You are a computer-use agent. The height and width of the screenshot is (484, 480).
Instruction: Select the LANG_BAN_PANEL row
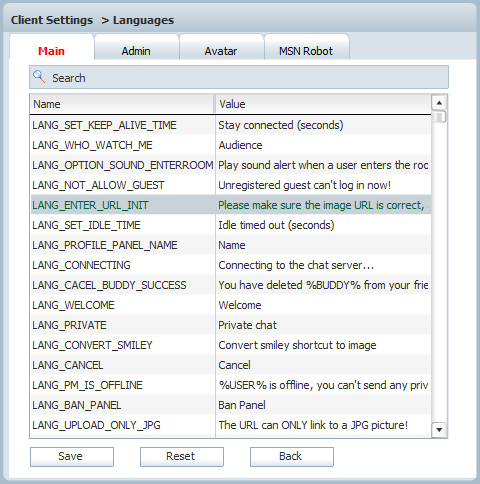tap(231, 405)
